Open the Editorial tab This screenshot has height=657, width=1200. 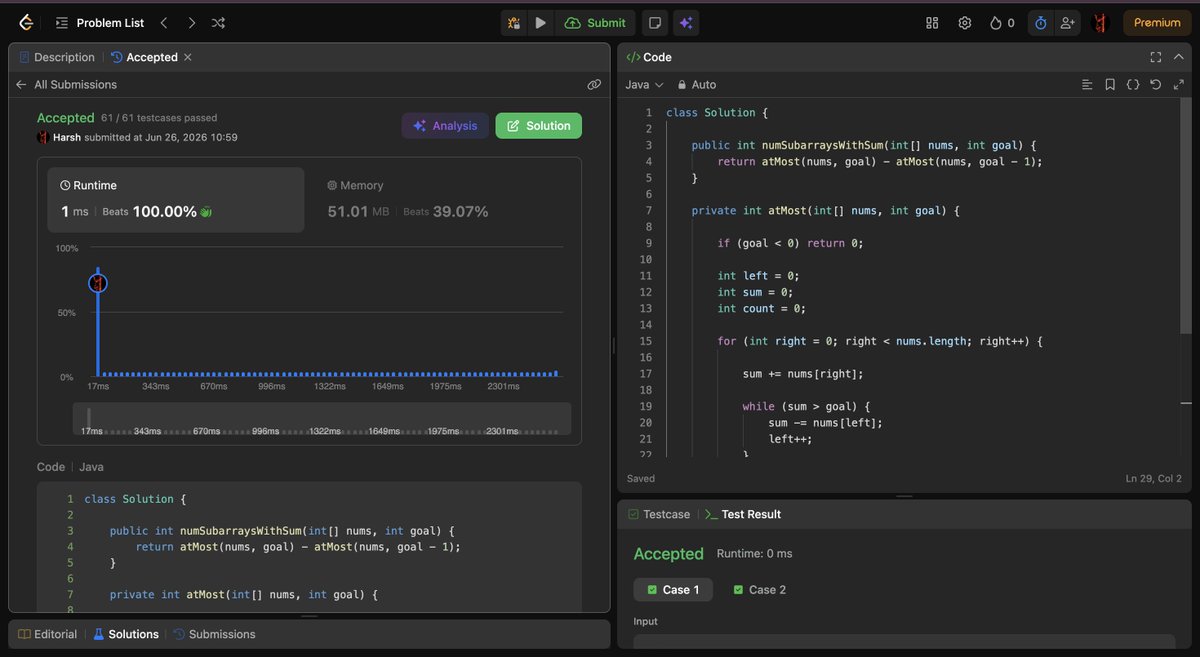[x=47, y=634]
